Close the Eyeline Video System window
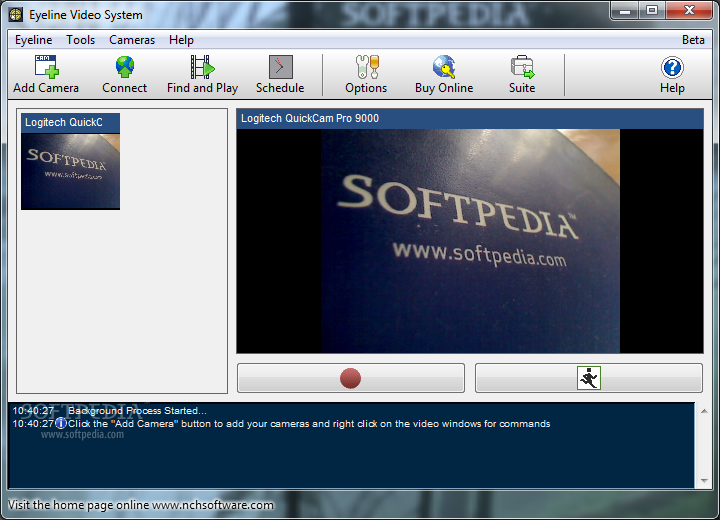The image size is (720, 520). [x=688, y=11]
